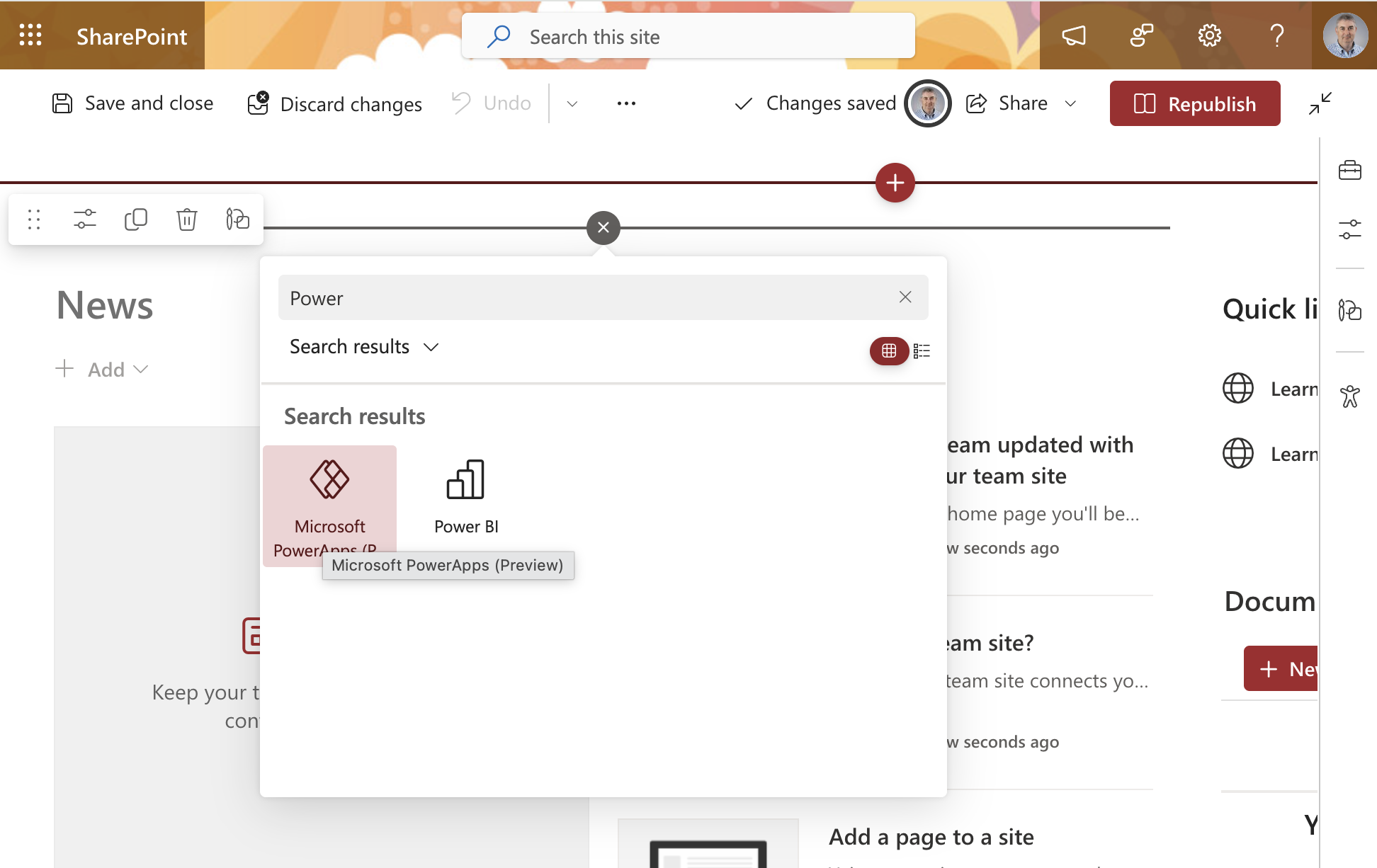
Task: Collapse the editing pane with arrows icon
Action: [x=1320, y=103]
